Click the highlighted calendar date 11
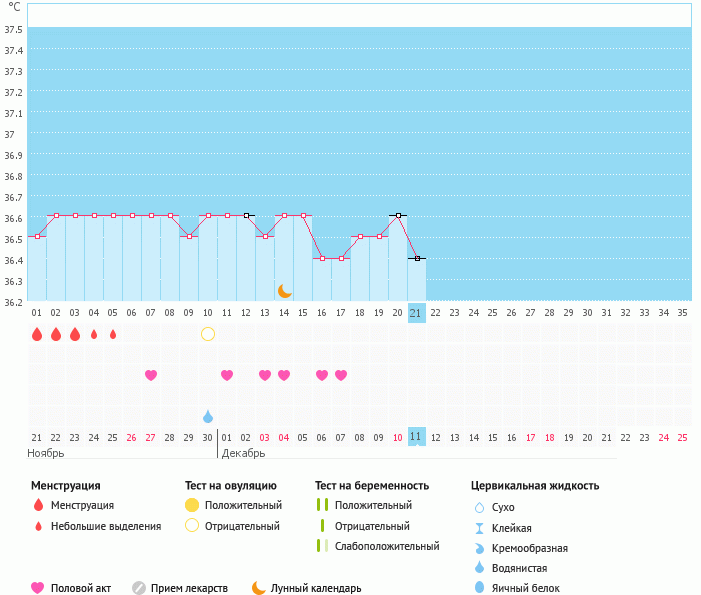This screenshot has height=595, width=701. pos(417,437)
